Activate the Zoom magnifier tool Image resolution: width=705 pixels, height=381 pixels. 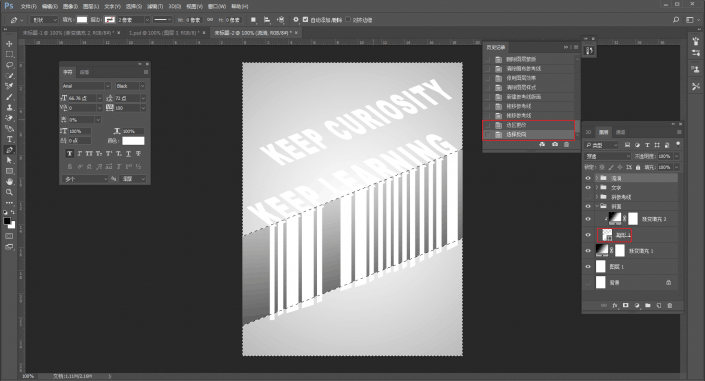point(9,192)
